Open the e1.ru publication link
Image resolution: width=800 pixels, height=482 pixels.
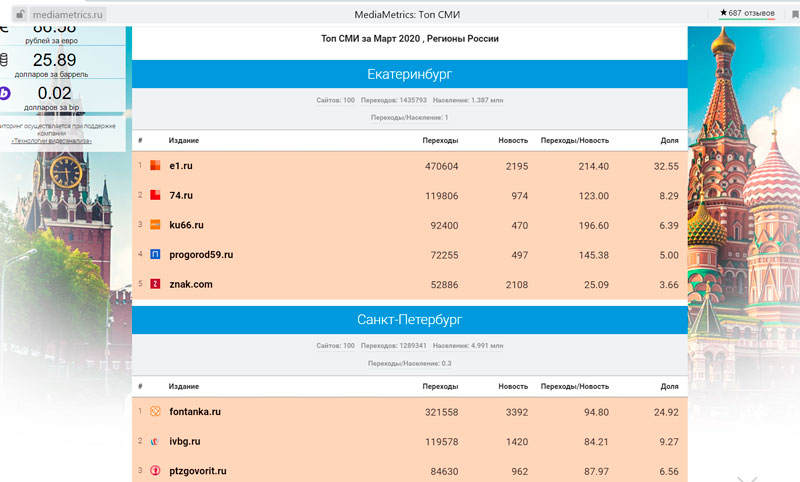181,166
